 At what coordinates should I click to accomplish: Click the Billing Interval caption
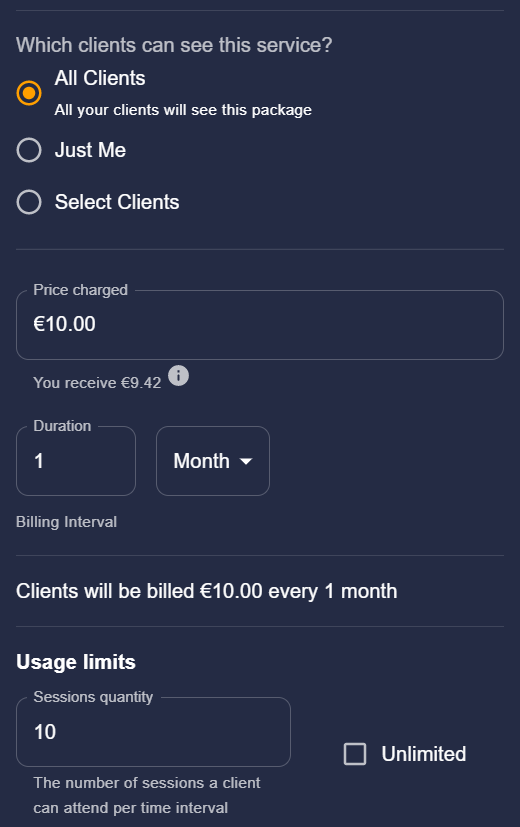[66, 522]
